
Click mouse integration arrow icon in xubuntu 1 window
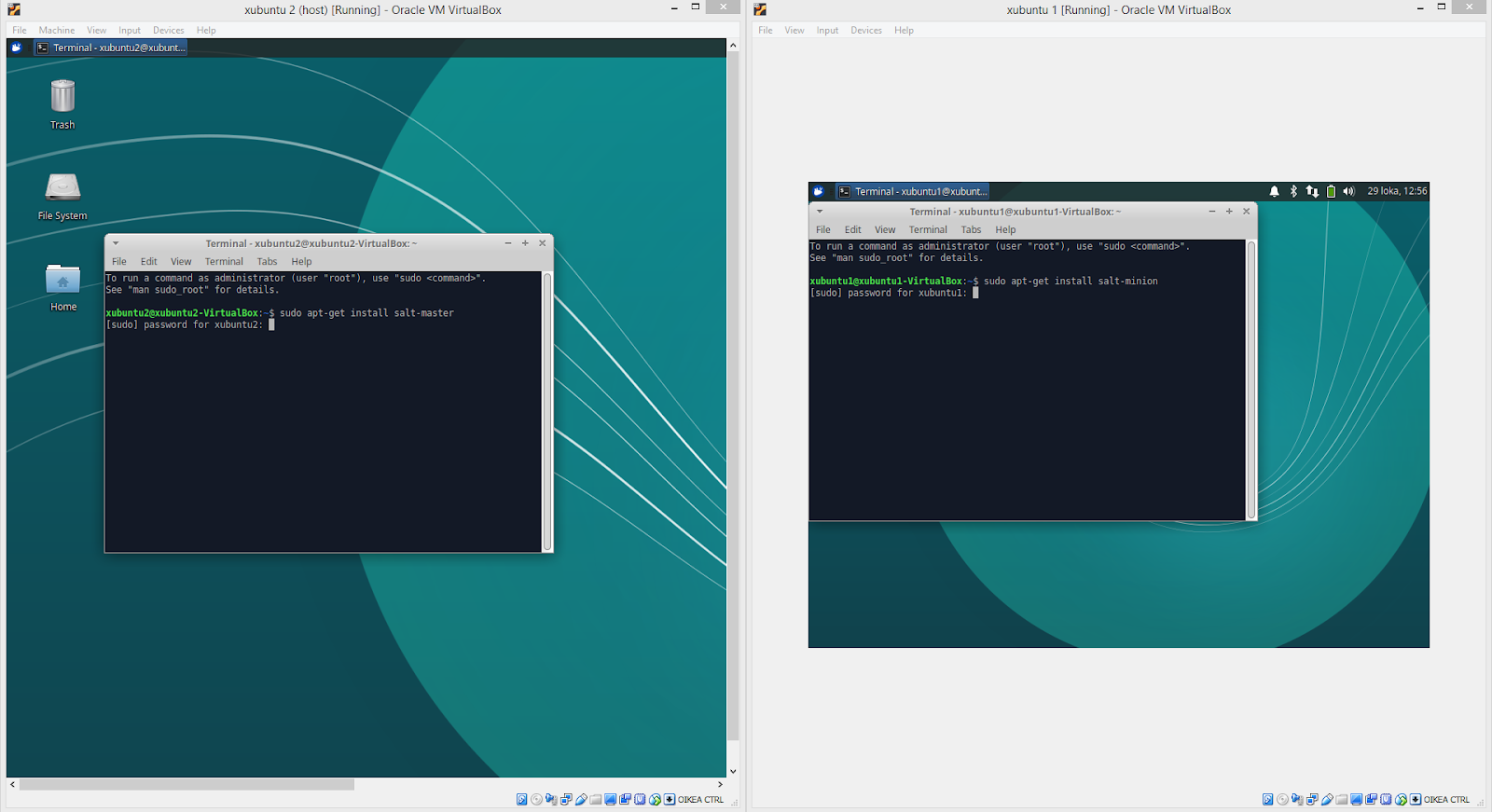tap(1401, 799)
